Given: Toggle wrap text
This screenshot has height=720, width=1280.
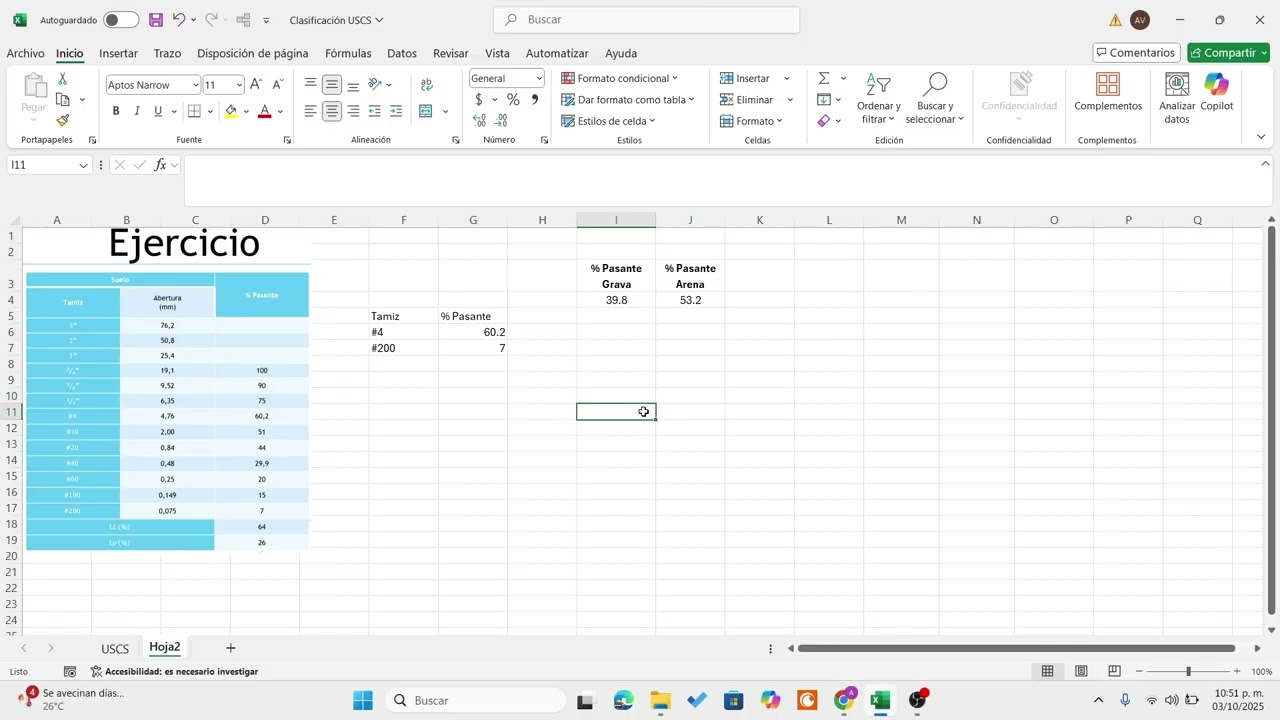Looking at the screenshot, I should (427, 85).
